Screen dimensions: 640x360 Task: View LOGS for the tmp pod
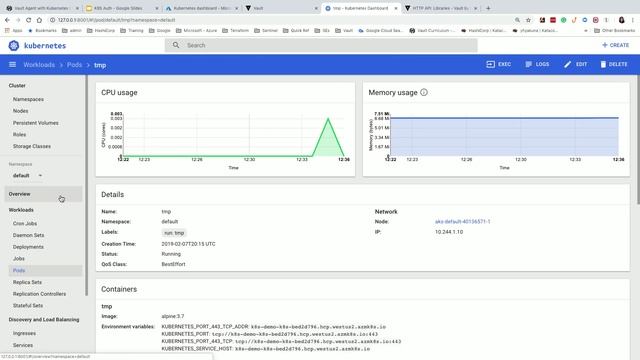tap(537, 64)
